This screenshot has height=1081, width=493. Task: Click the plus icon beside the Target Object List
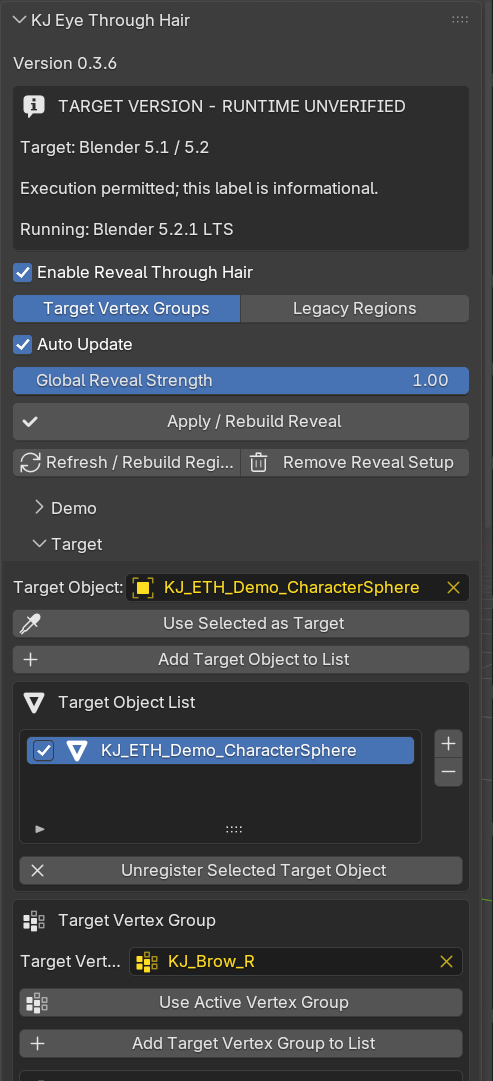tap(448, 744)
